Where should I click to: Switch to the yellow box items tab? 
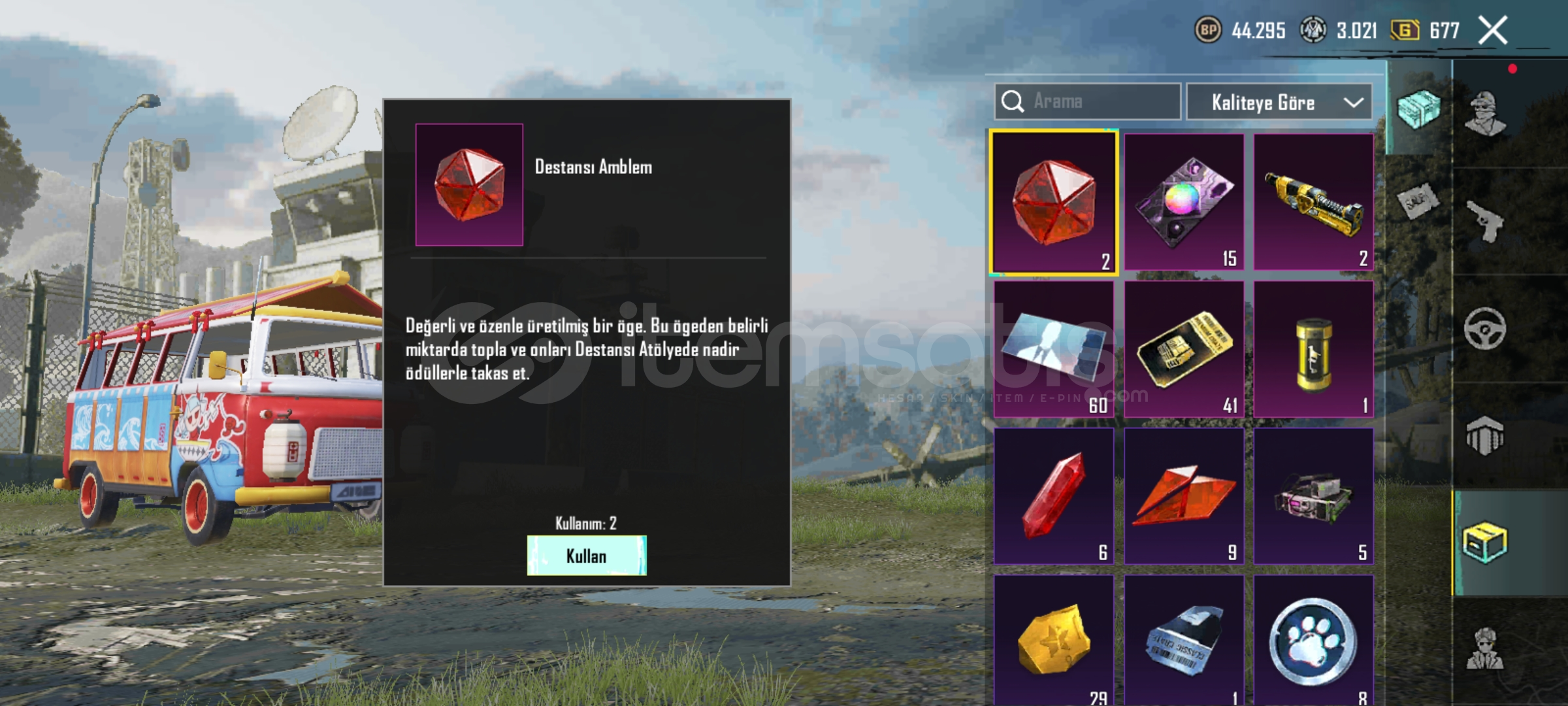click(1485, 543)
